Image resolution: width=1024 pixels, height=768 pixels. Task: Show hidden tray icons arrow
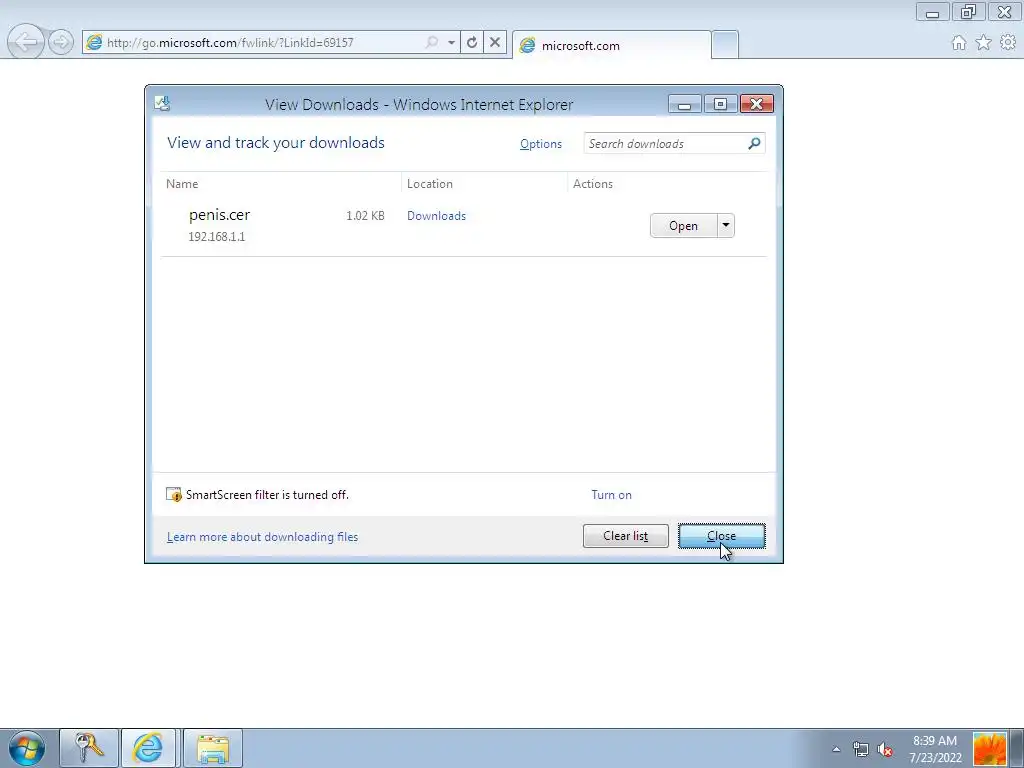tap(836, 748)
